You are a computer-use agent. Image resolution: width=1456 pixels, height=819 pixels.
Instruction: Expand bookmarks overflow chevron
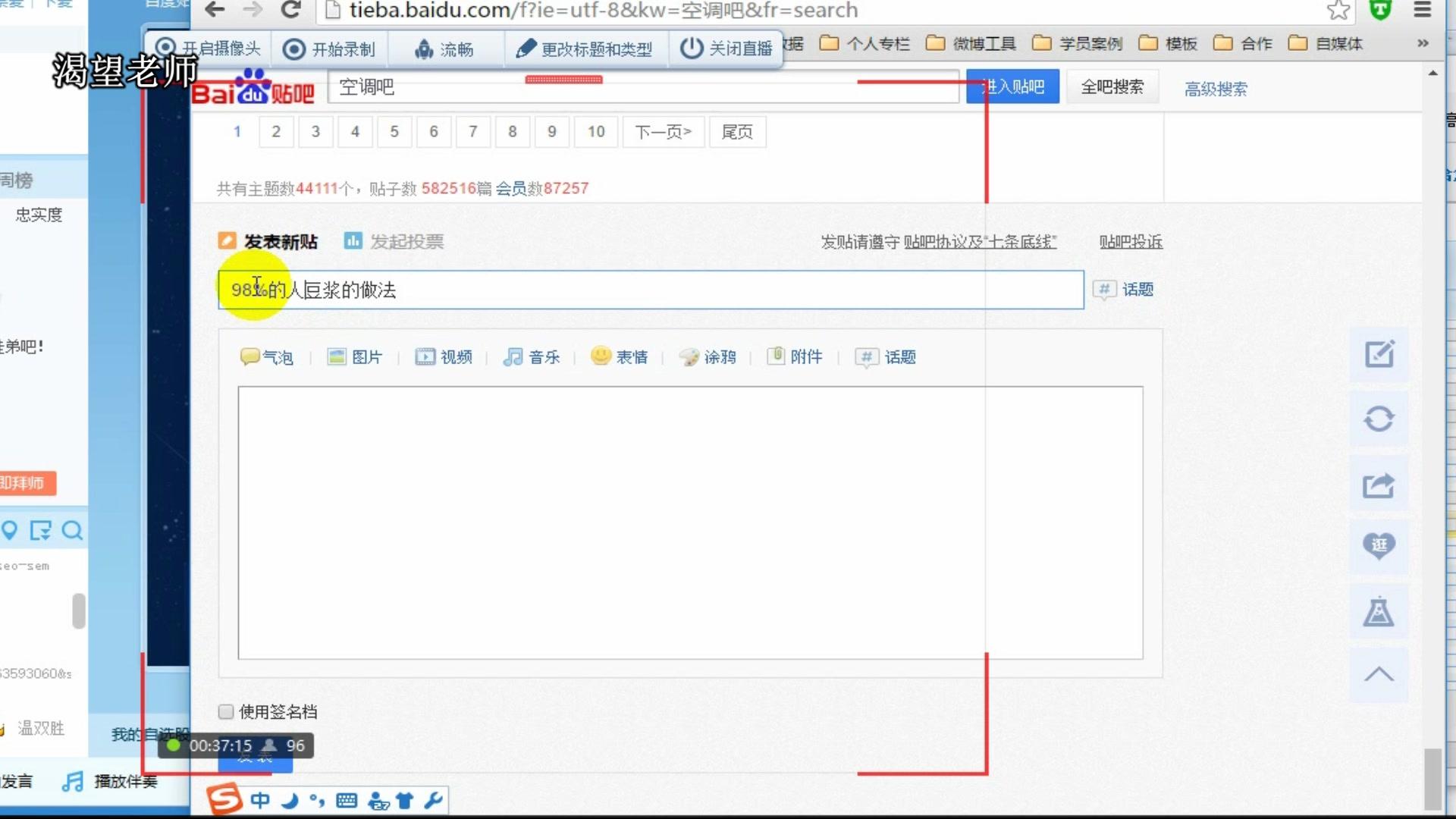(1423, 43)
